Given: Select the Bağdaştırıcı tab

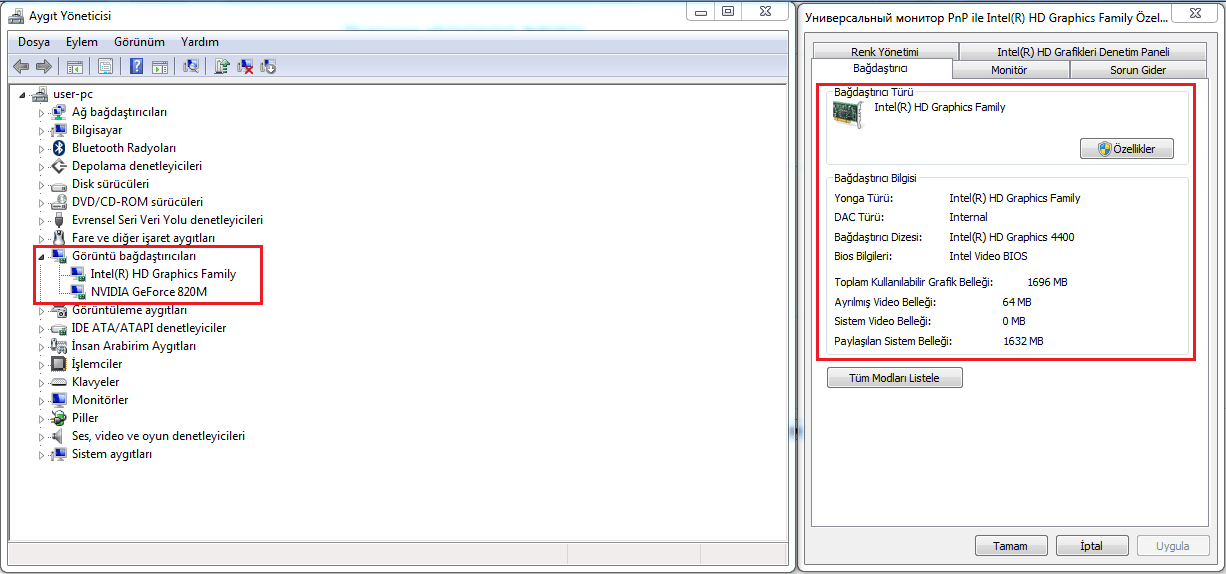Looking at the screenshot, I should pyautogui.click(x=880, y=68).
